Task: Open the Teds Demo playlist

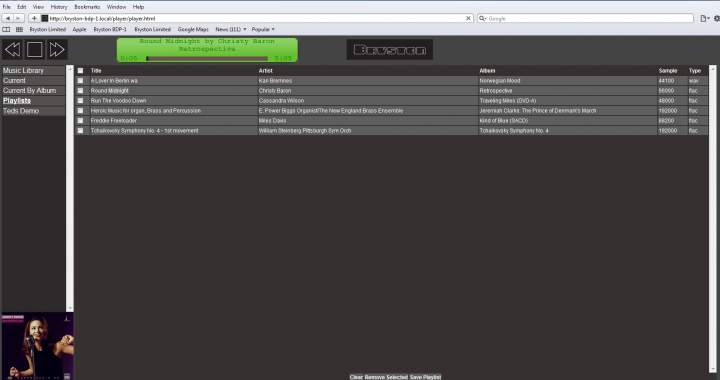Action: (x=33, y=111)
